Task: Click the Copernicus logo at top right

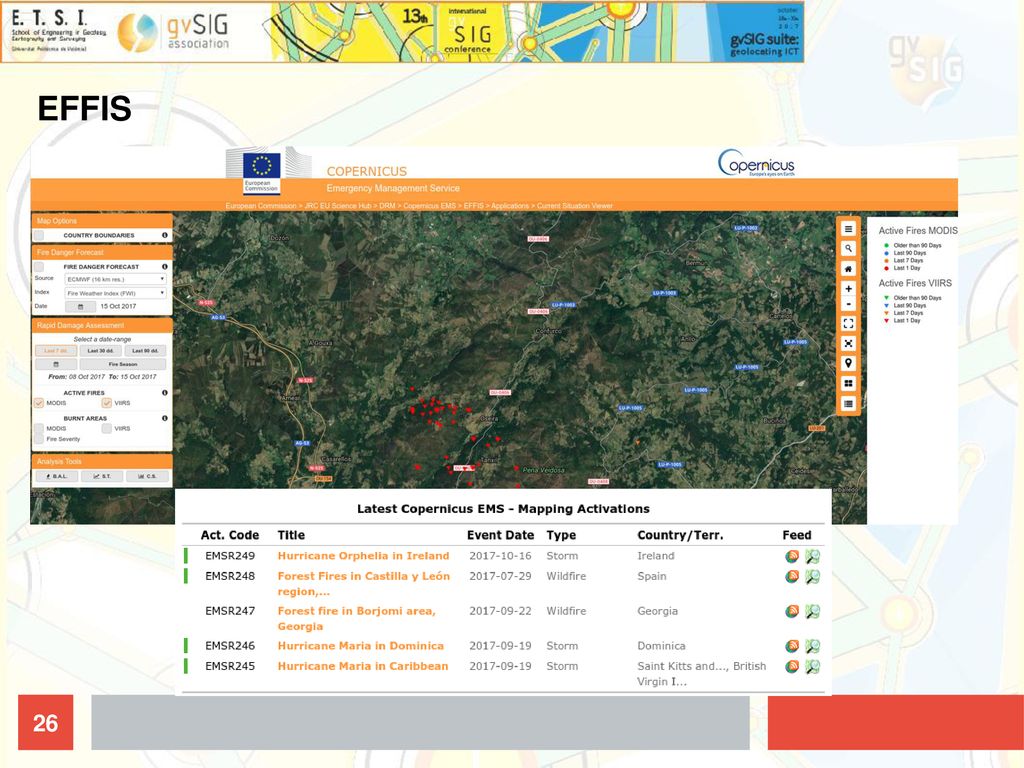Action: coord(756,163)
